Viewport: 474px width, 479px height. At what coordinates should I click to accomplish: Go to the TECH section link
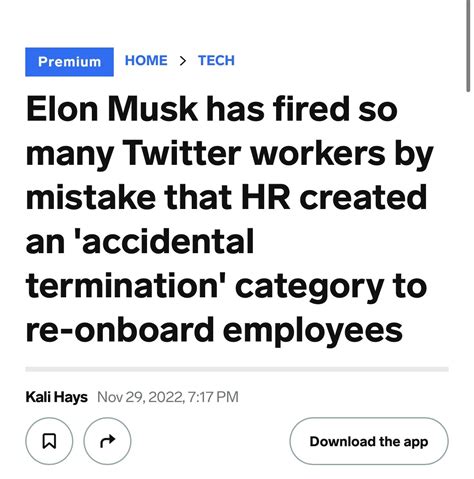[x=216, y=61]
